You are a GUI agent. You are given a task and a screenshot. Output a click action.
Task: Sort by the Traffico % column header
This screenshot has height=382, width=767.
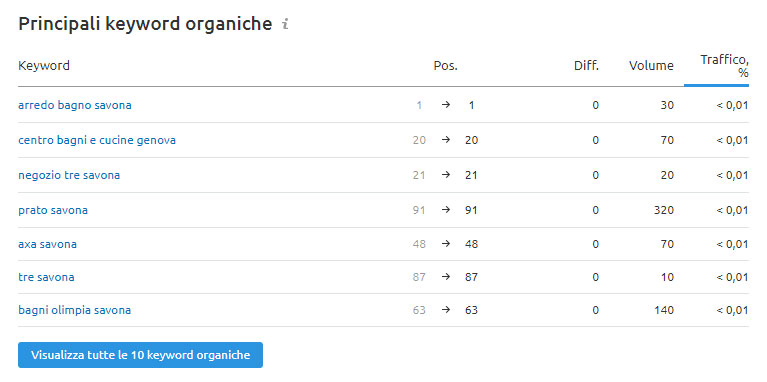pyautogui.click(x=724, y=66)
